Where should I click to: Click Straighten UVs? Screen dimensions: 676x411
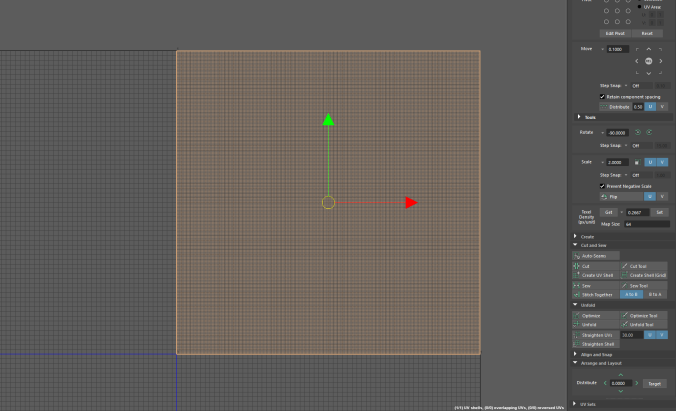pyautogui.click(x=596, y=335)
